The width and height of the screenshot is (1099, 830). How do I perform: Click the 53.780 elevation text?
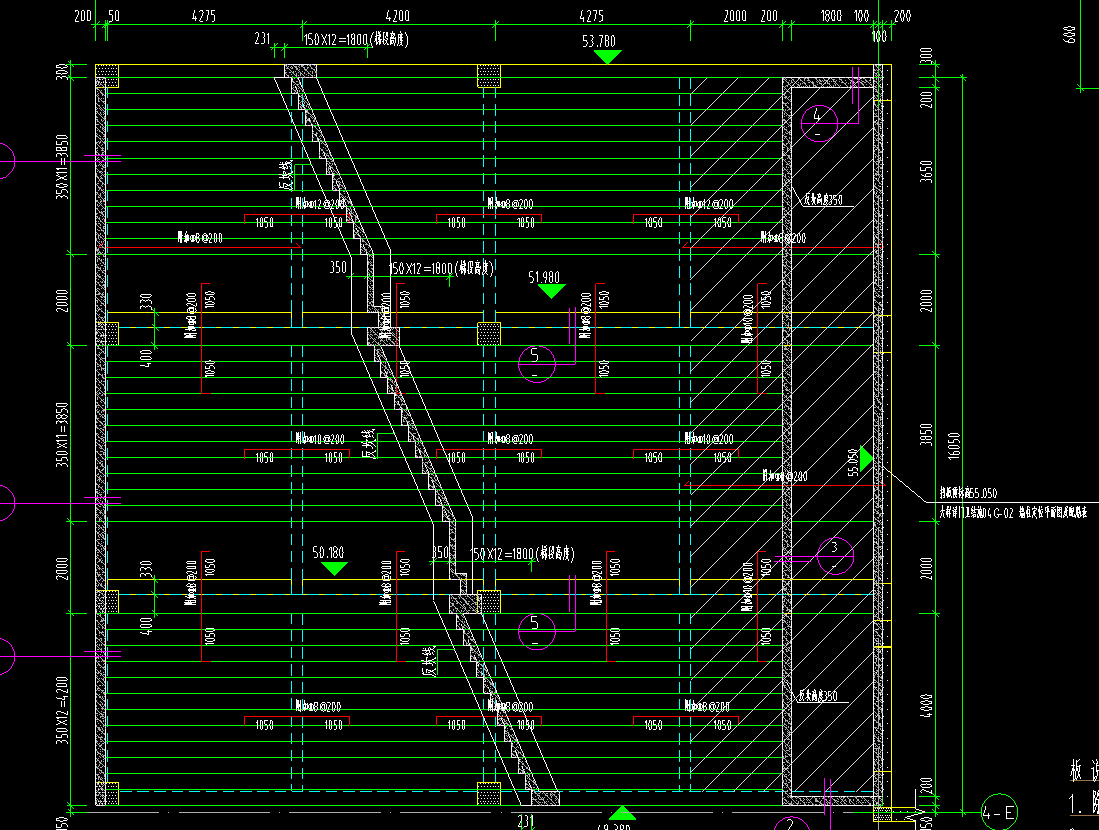[x=599, y=41]
